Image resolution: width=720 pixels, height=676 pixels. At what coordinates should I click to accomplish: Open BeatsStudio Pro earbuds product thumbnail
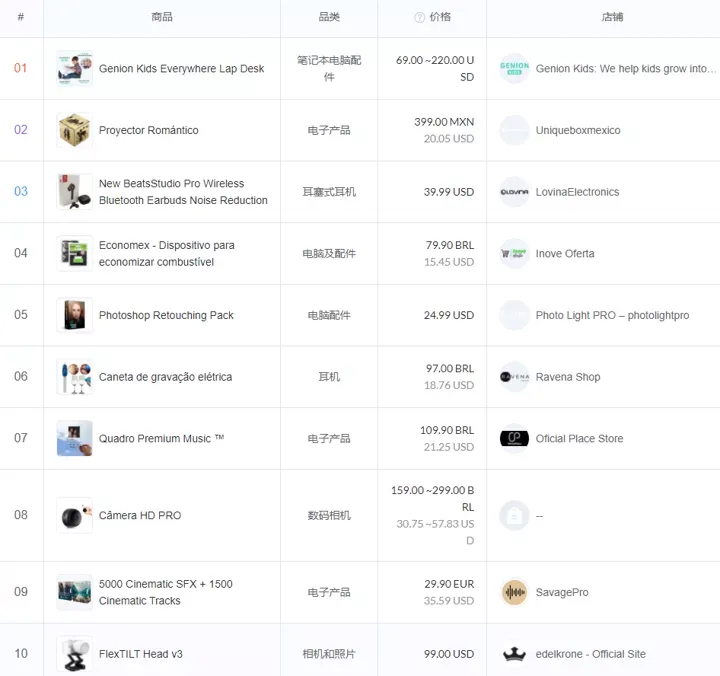[74, 192]
